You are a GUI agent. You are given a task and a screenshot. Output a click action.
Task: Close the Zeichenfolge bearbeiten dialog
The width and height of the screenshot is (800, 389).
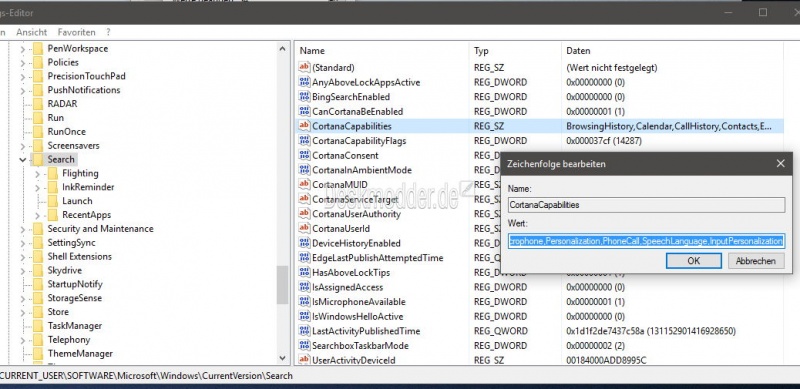[780, 164]
